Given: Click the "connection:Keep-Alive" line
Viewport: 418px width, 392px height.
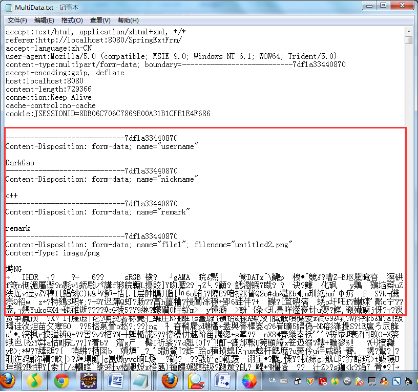Looking at the screenshot, I should [x=48, y=97].
